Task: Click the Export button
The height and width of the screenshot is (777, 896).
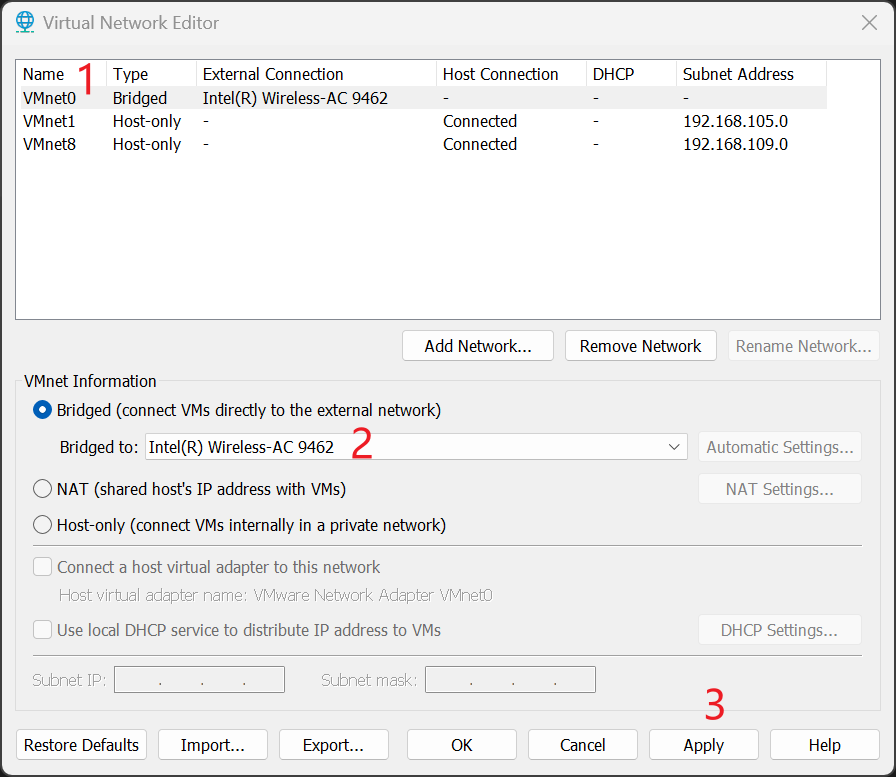Action: pyautogui.click(x=334, y=745)
